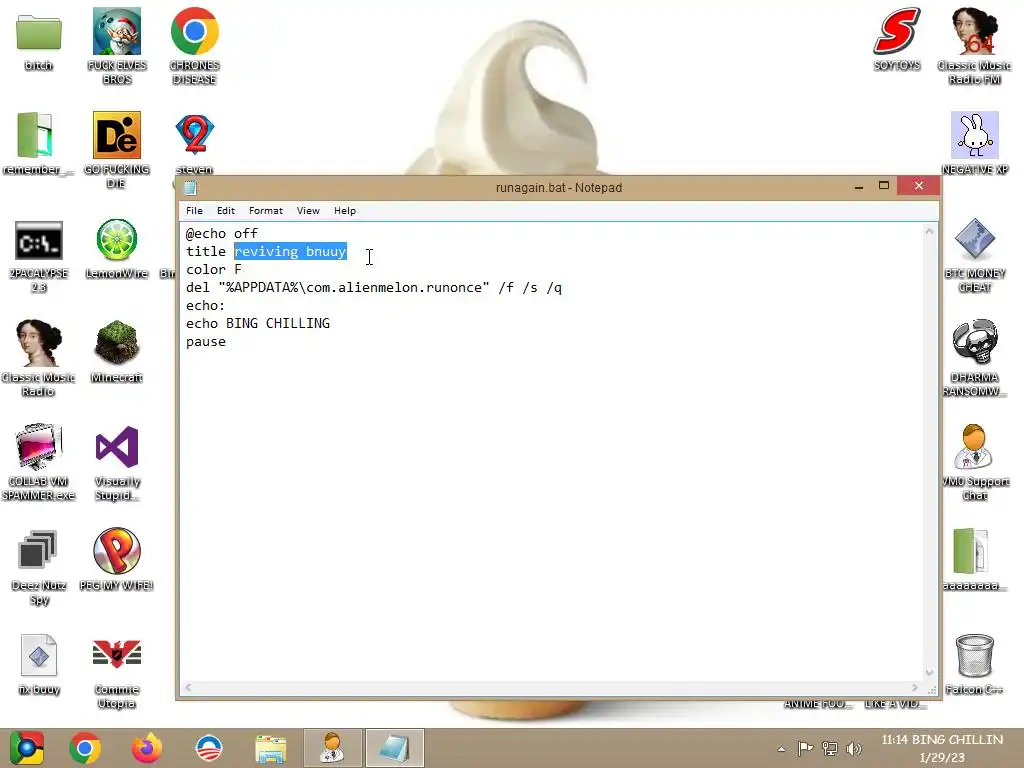Open Action Center flag tray icon
Image resolution: width=1024 pixels, height=768 pixels.
(x=805, y=748)
